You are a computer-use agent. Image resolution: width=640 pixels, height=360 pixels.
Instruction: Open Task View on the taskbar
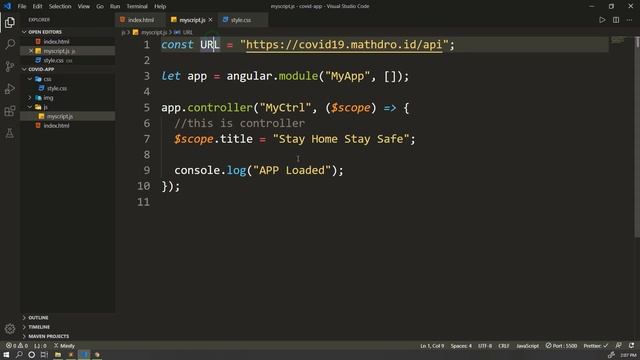[x=44, y=355]
